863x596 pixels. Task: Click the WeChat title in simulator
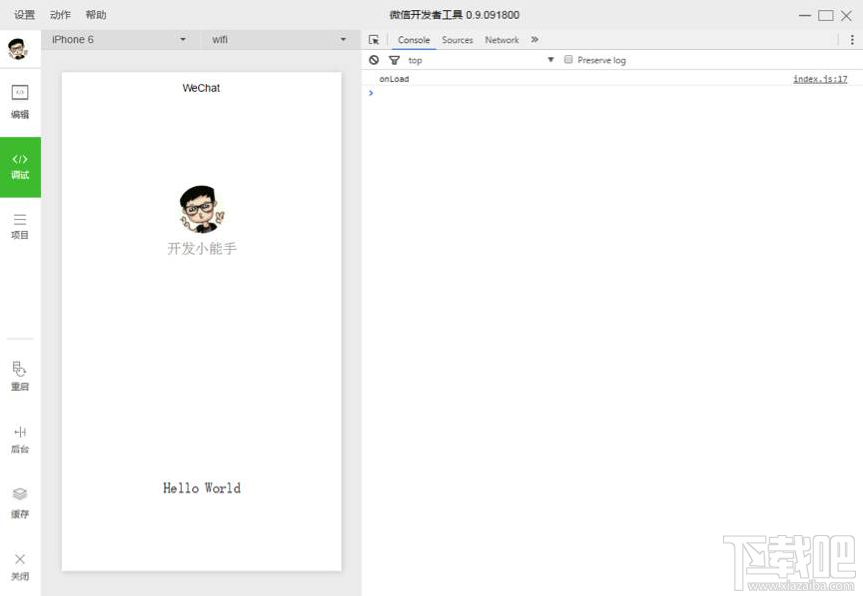(201, 88)
